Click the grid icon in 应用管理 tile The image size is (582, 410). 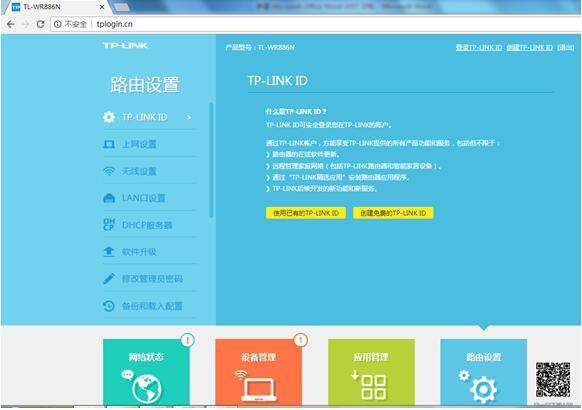click(373, 387)
